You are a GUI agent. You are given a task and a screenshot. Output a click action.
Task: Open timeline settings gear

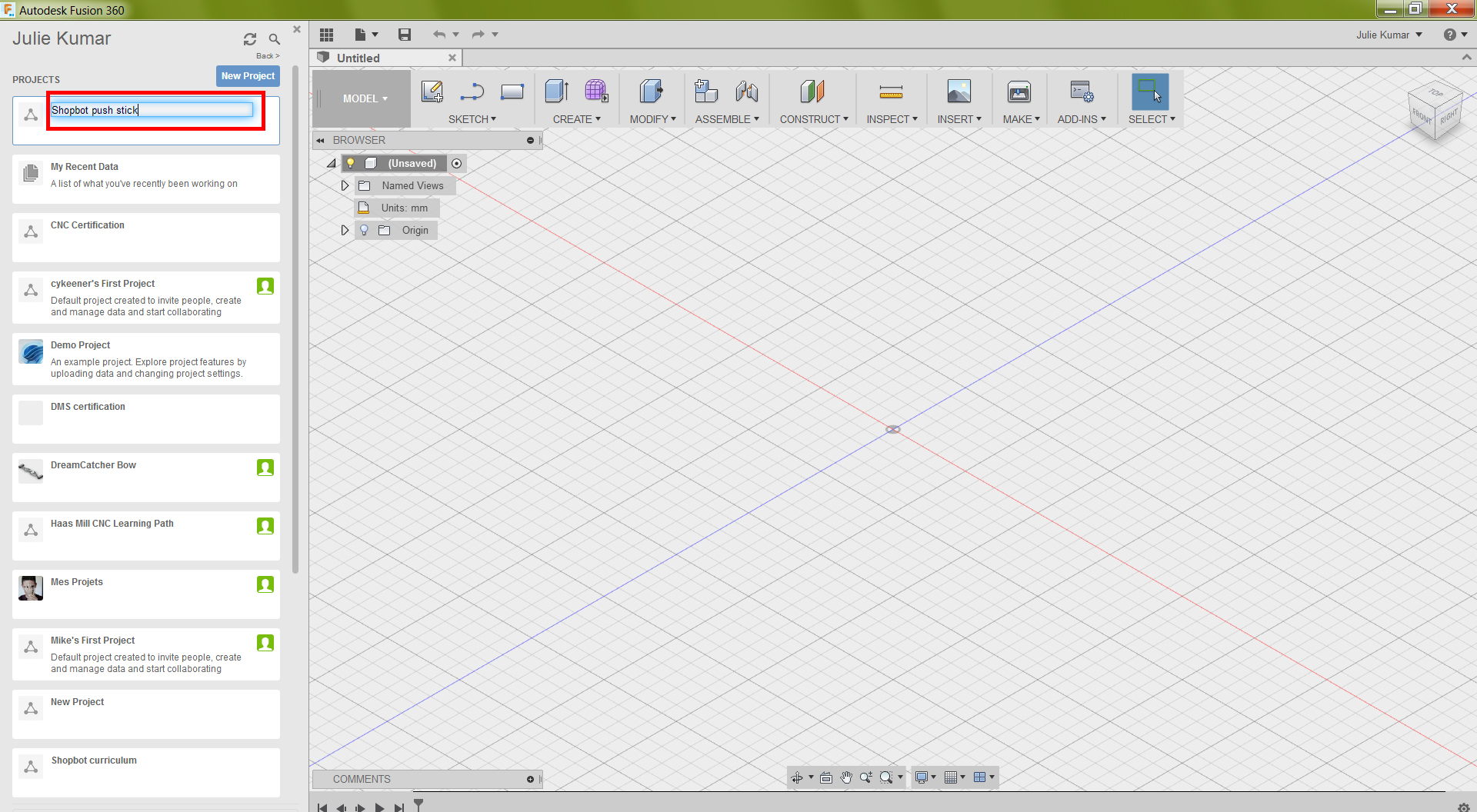[x=1463, y=807]
